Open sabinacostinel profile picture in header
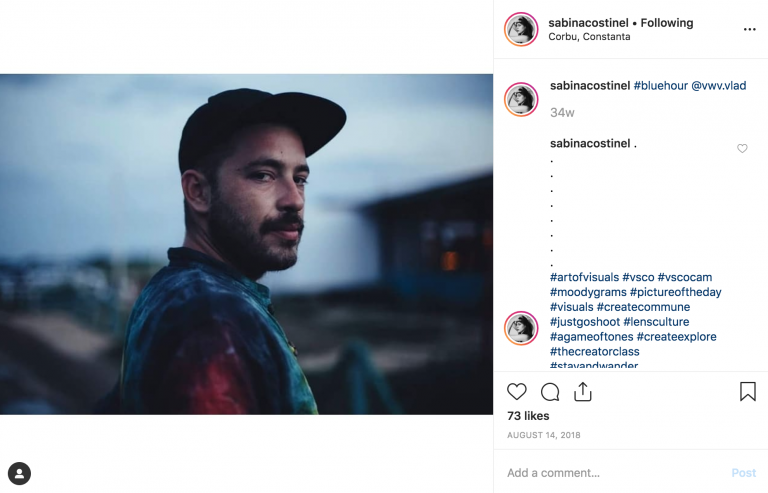Screen dimensions: 768x493 (x=521, y=29)
